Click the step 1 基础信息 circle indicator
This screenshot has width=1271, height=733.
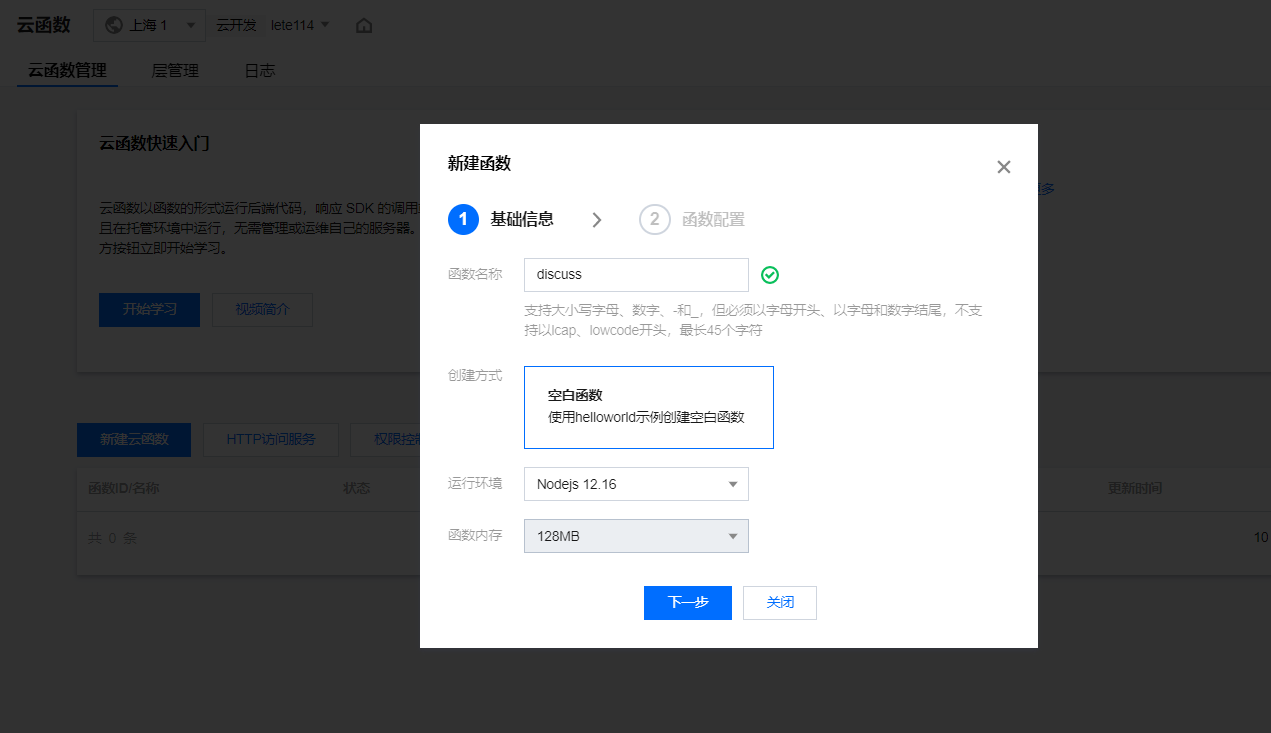[463, 219]
